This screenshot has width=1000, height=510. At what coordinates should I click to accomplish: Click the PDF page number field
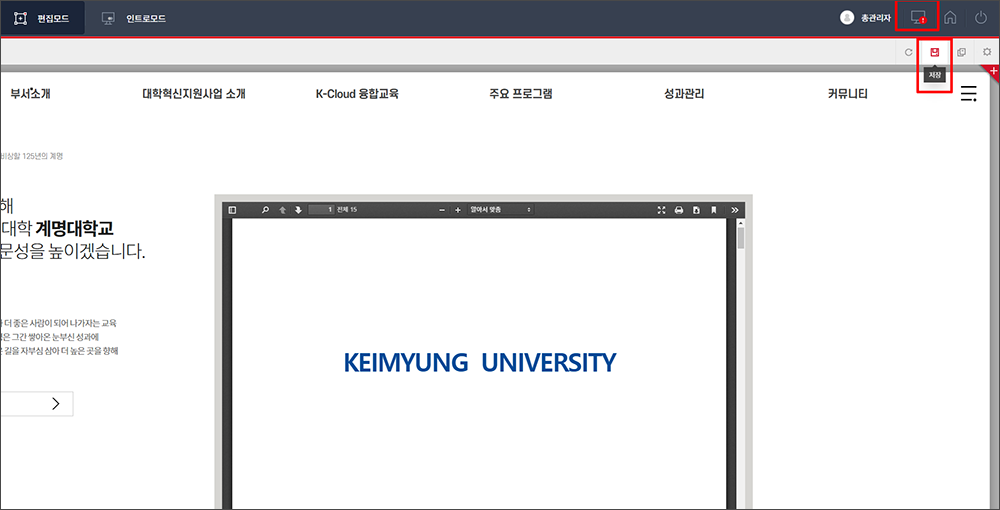click(321, 209)
